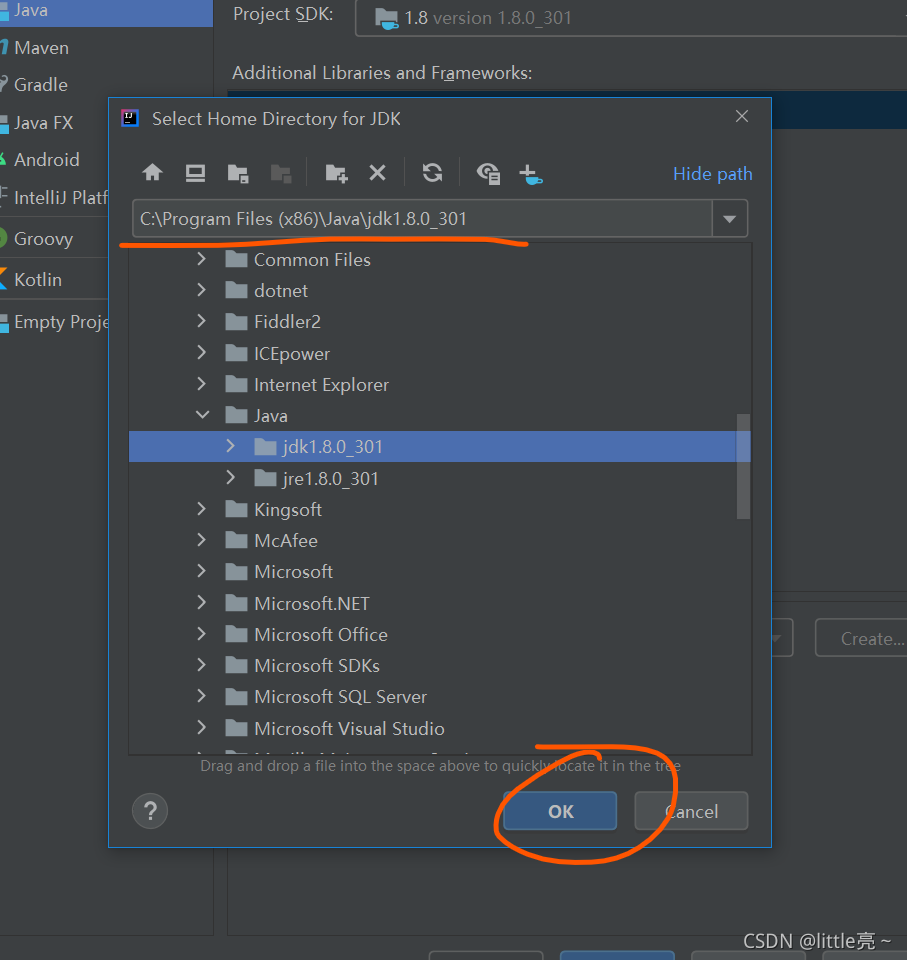Select the Microsoft SDKs folder
This screenshot has width=907, height=960.
[x=439, y=666]
